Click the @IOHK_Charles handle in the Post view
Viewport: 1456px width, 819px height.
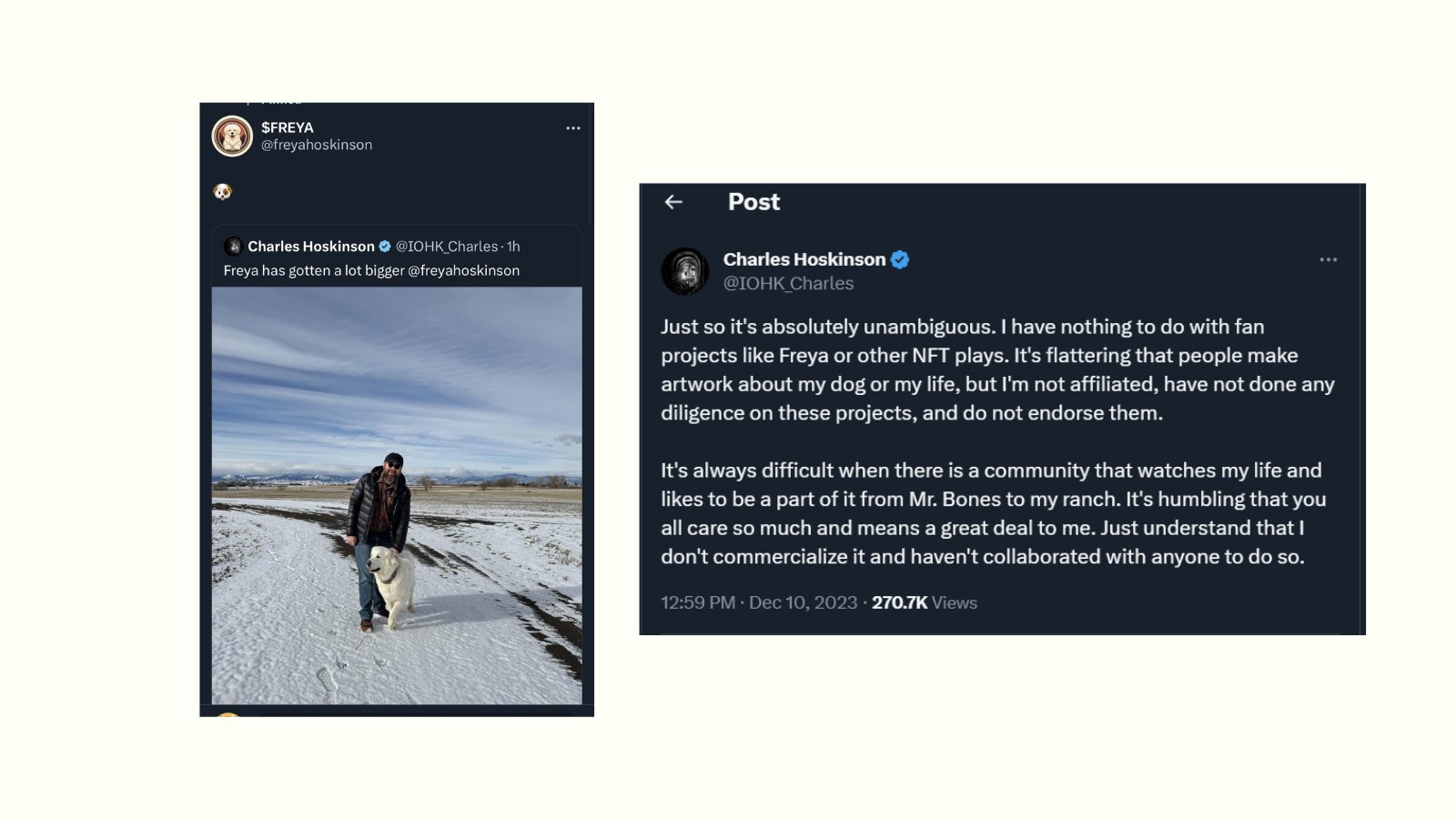point(788,284)
